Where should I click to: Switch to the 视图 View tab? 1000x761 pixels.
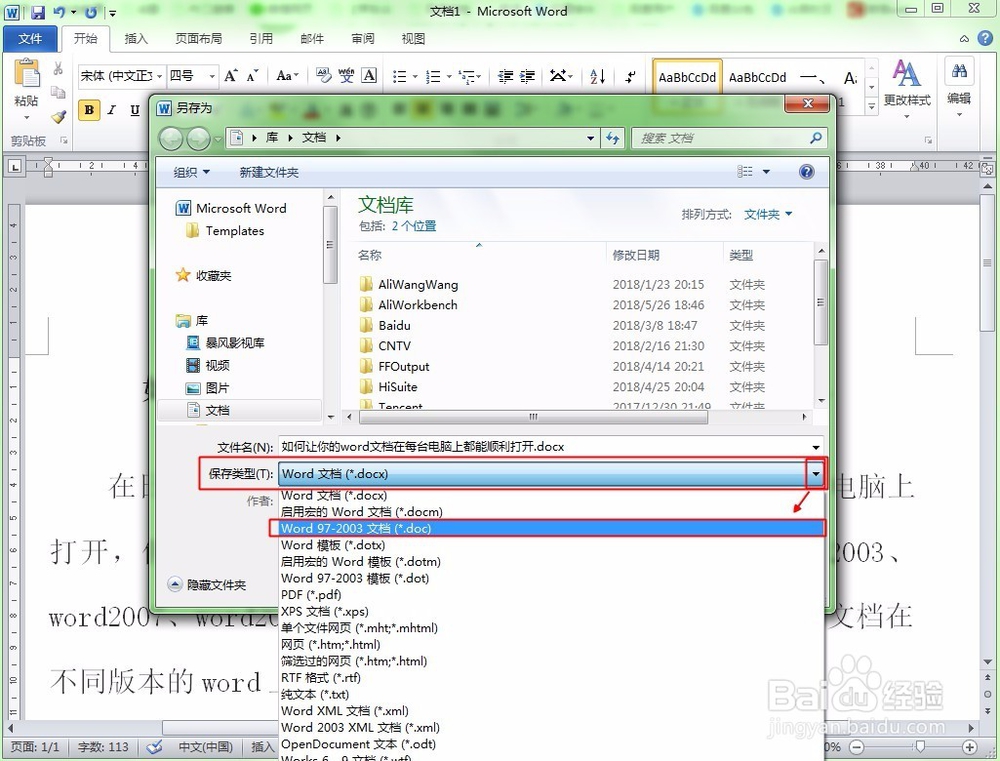[x=413, y=39]
